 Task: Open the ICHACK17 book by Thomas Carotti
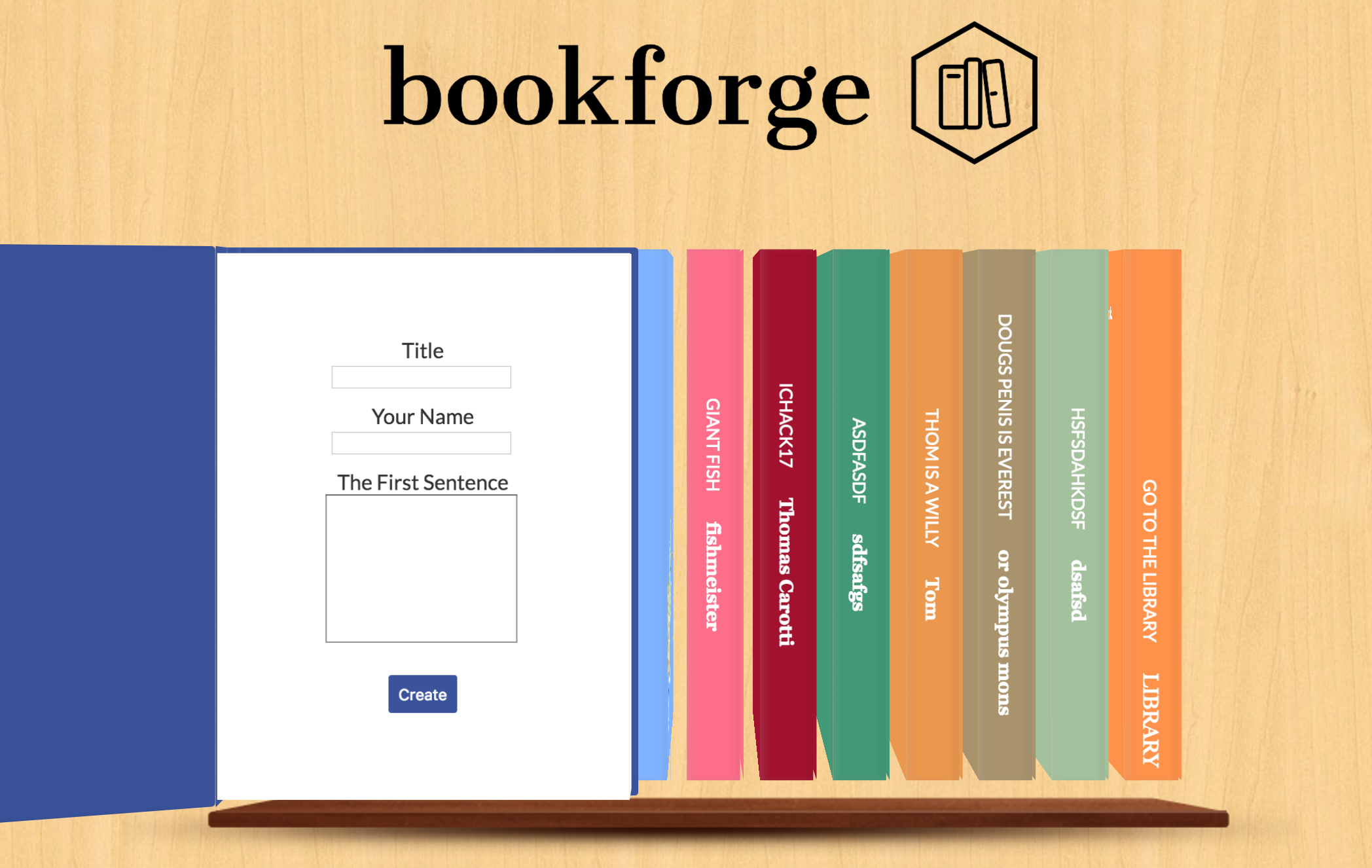coord(785,515)
